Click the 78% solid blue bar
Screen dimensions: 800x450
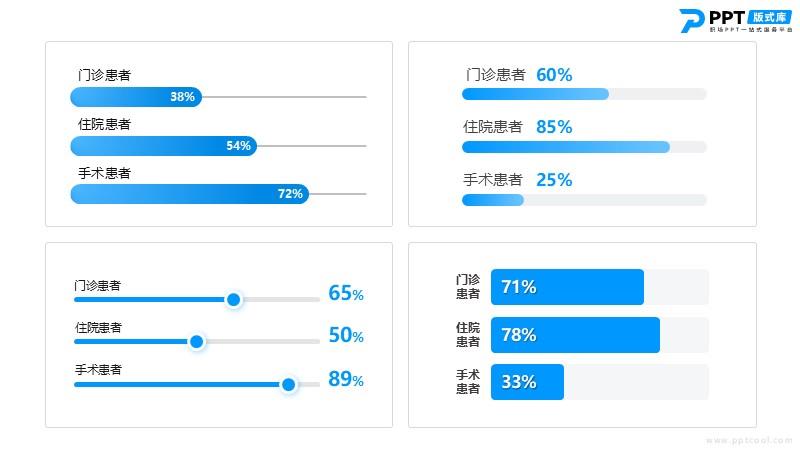(x=576, y=335)
